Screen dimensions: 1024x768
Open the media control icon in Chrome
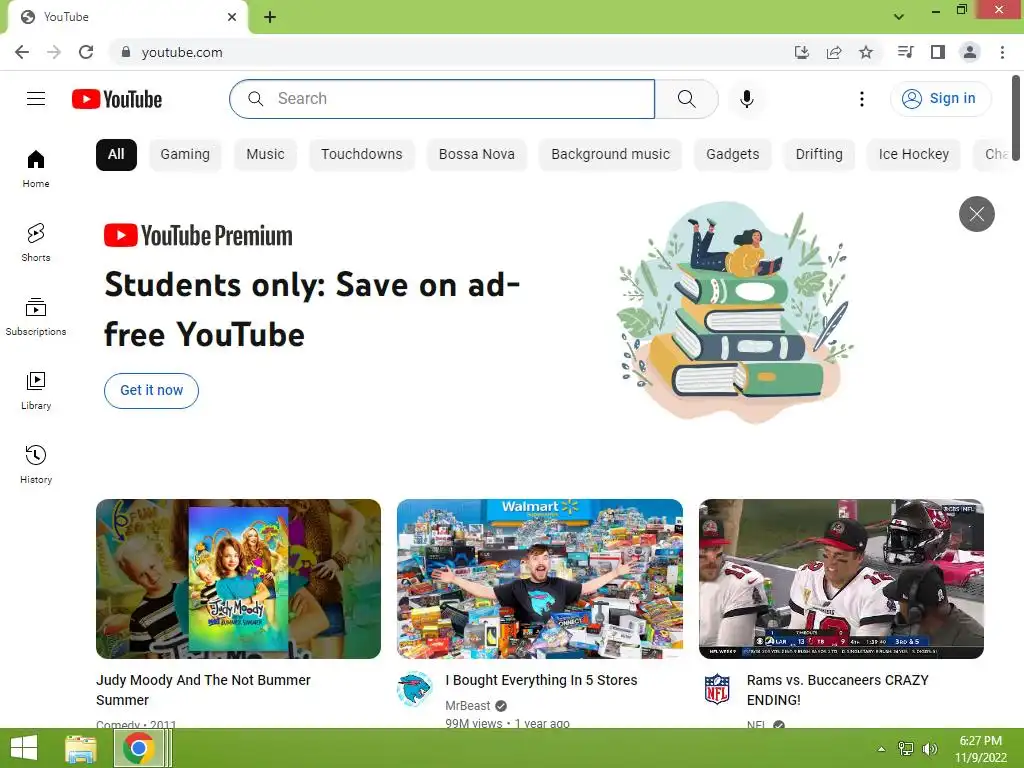[905, 52]
